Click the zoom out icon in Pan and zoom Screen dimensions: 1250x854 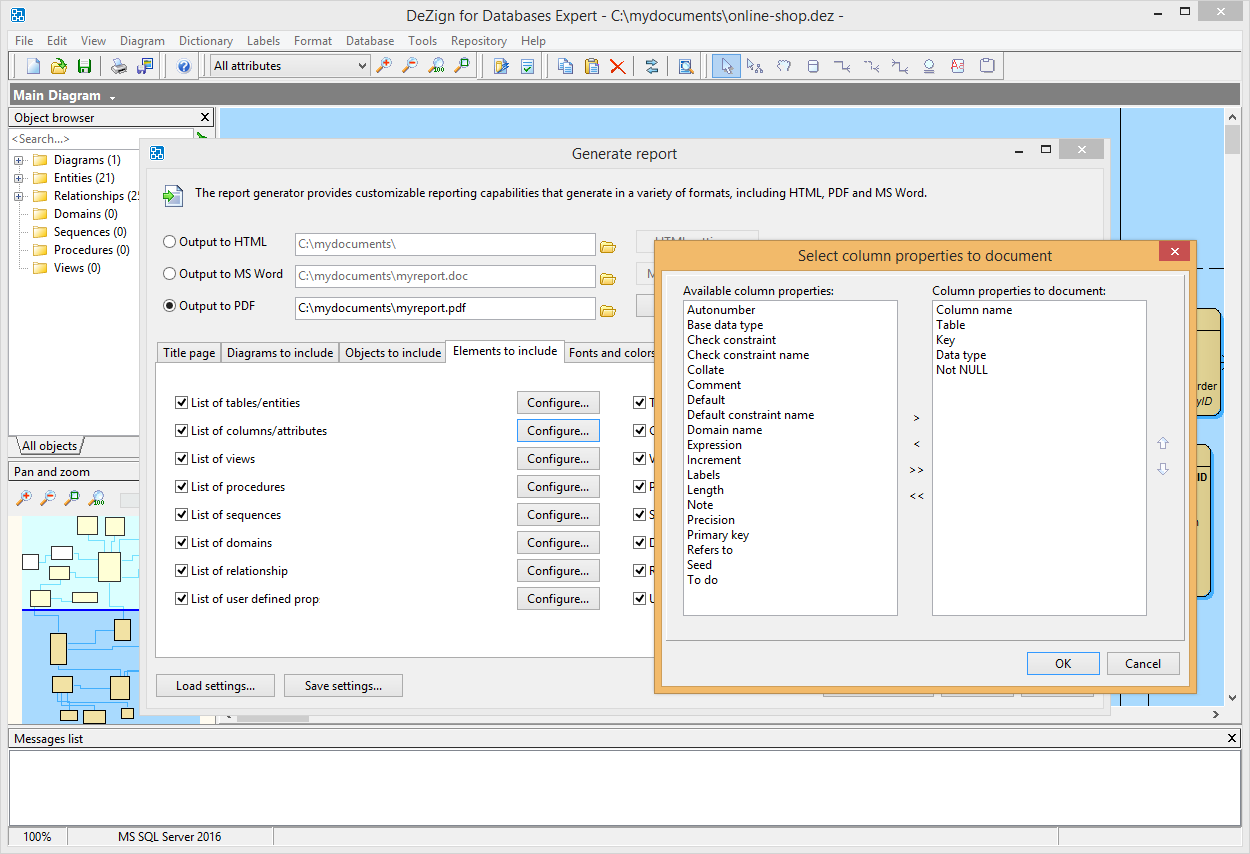pyautogui.click(x=48, y=498)
